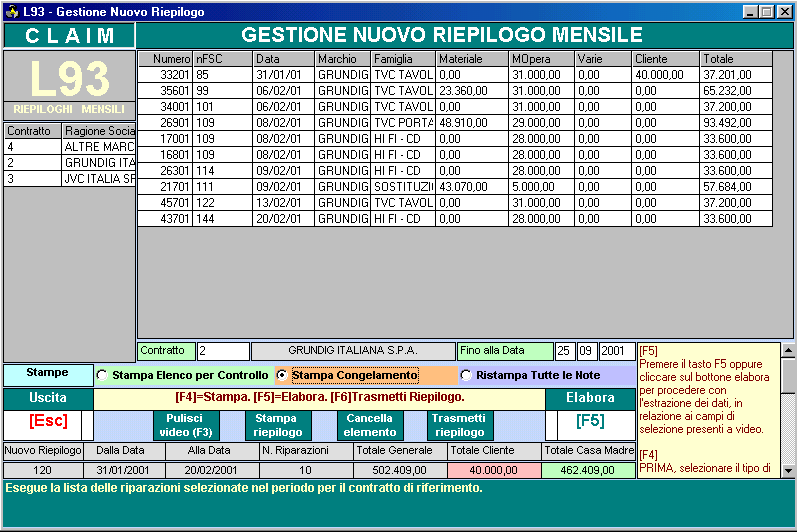This screenshot has height=532, width=797.
Task: Close the L93 window
Action: pyautogui.click(x=785, y=12)
